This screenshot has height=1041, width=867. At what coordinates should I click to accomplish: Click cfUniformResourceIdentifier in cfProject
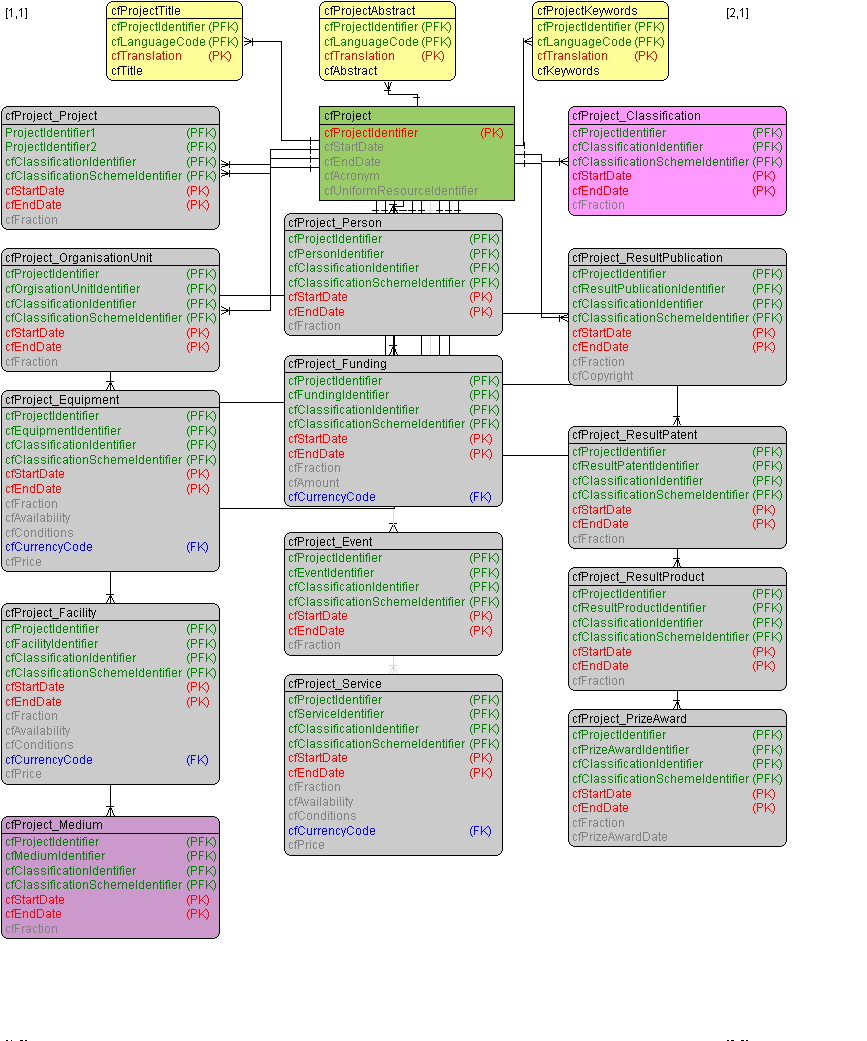401,191
